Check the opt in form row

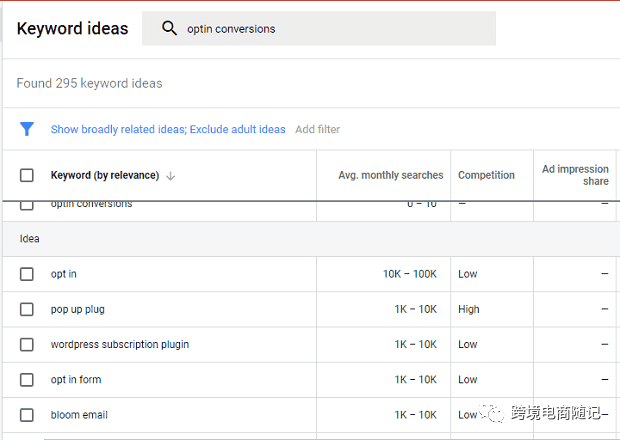pyautogui.click(x=27, y=379)
